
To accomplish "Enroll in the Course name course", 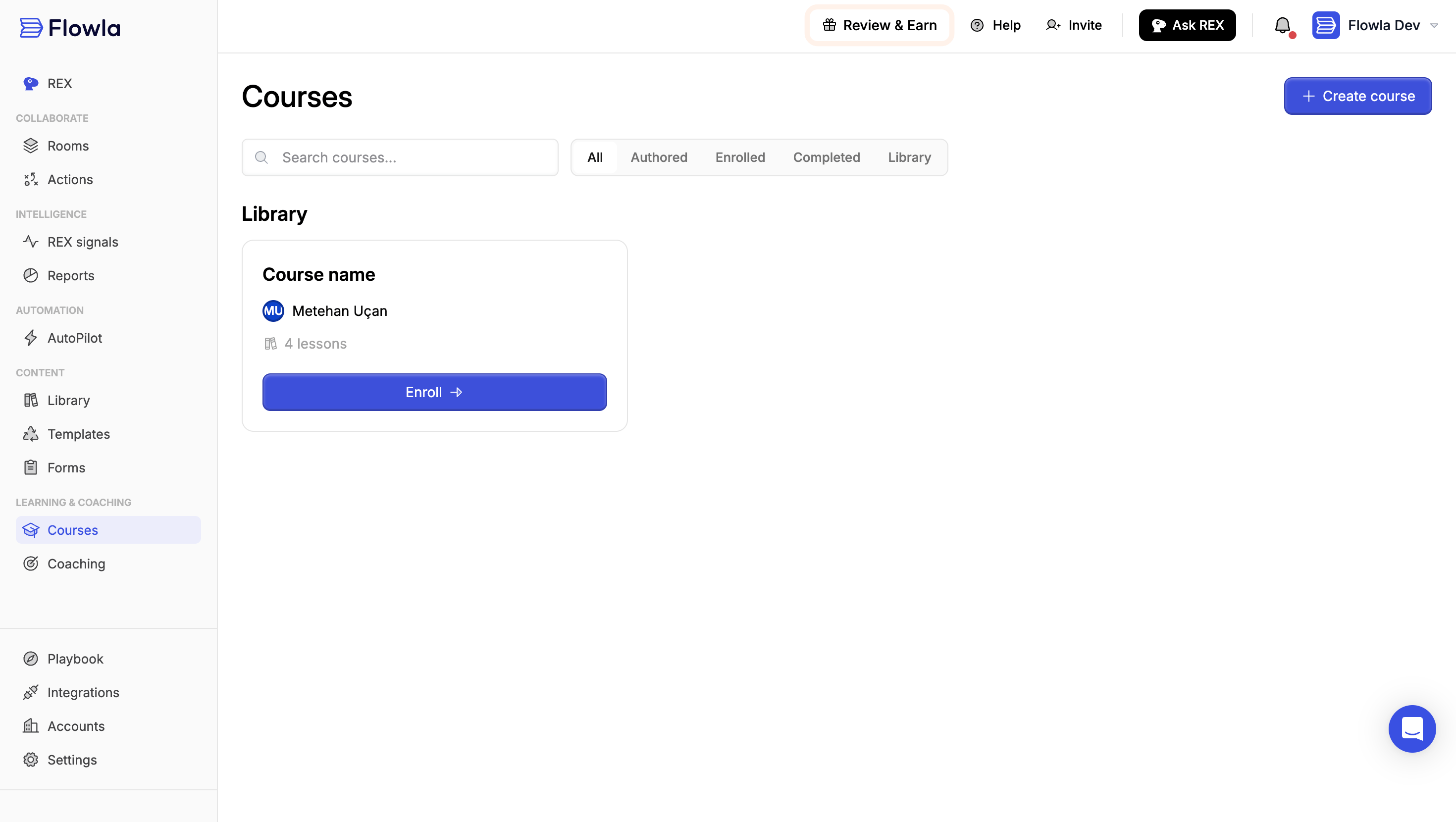I will [x=434, y=392].
